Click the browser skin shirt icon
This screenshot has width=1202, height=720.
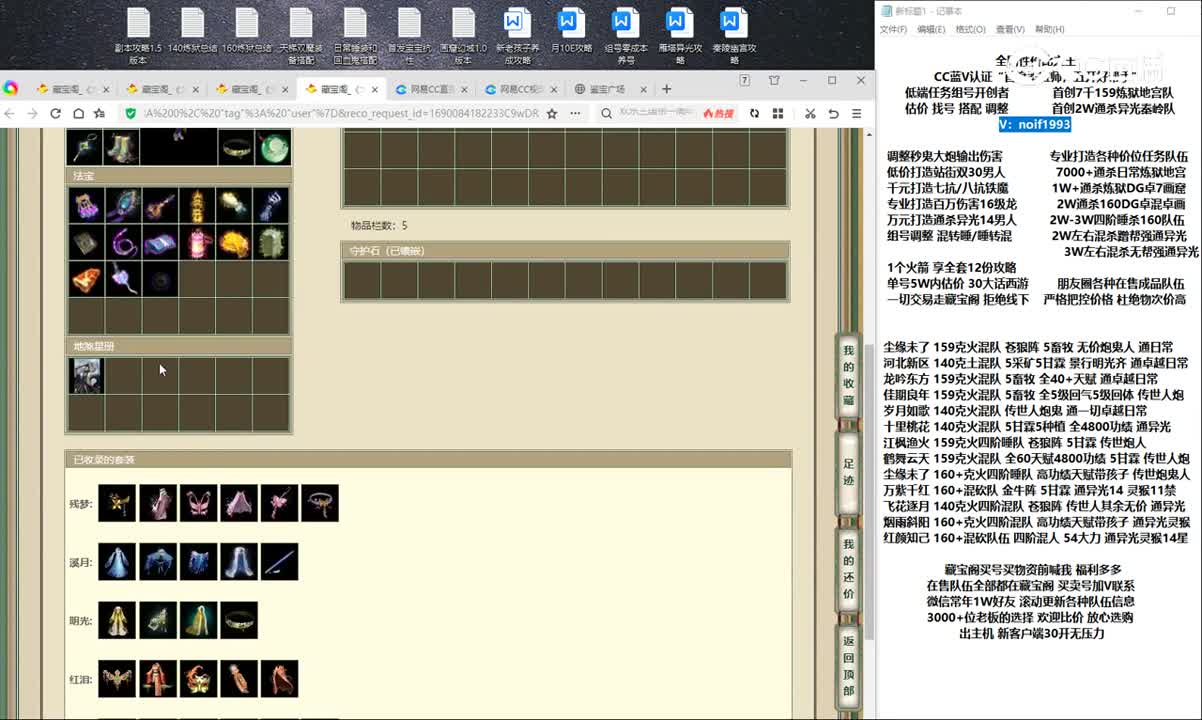(x=774, y=81)
